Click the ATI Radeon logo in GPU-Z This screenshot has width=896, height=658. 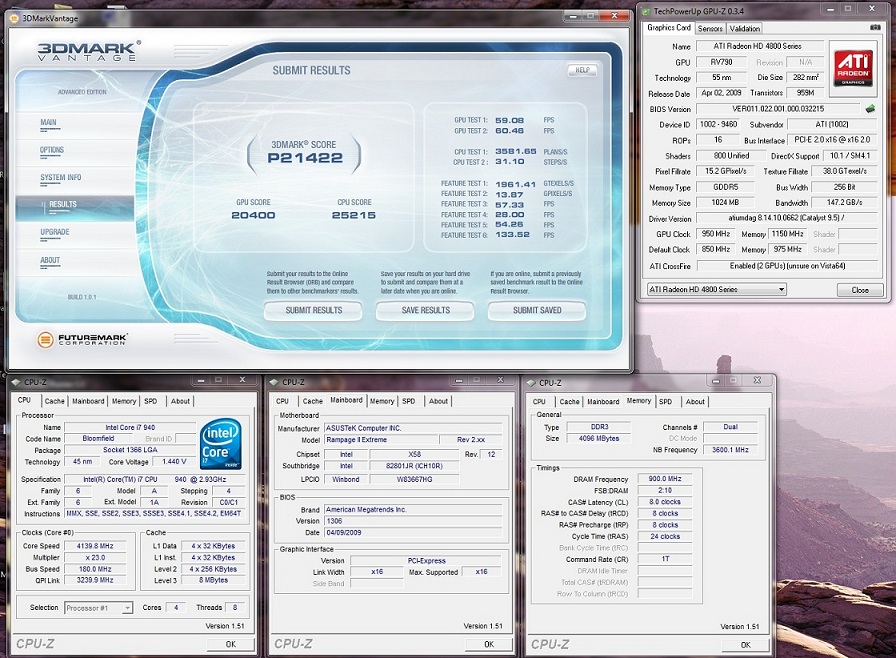tap(853, 68)
